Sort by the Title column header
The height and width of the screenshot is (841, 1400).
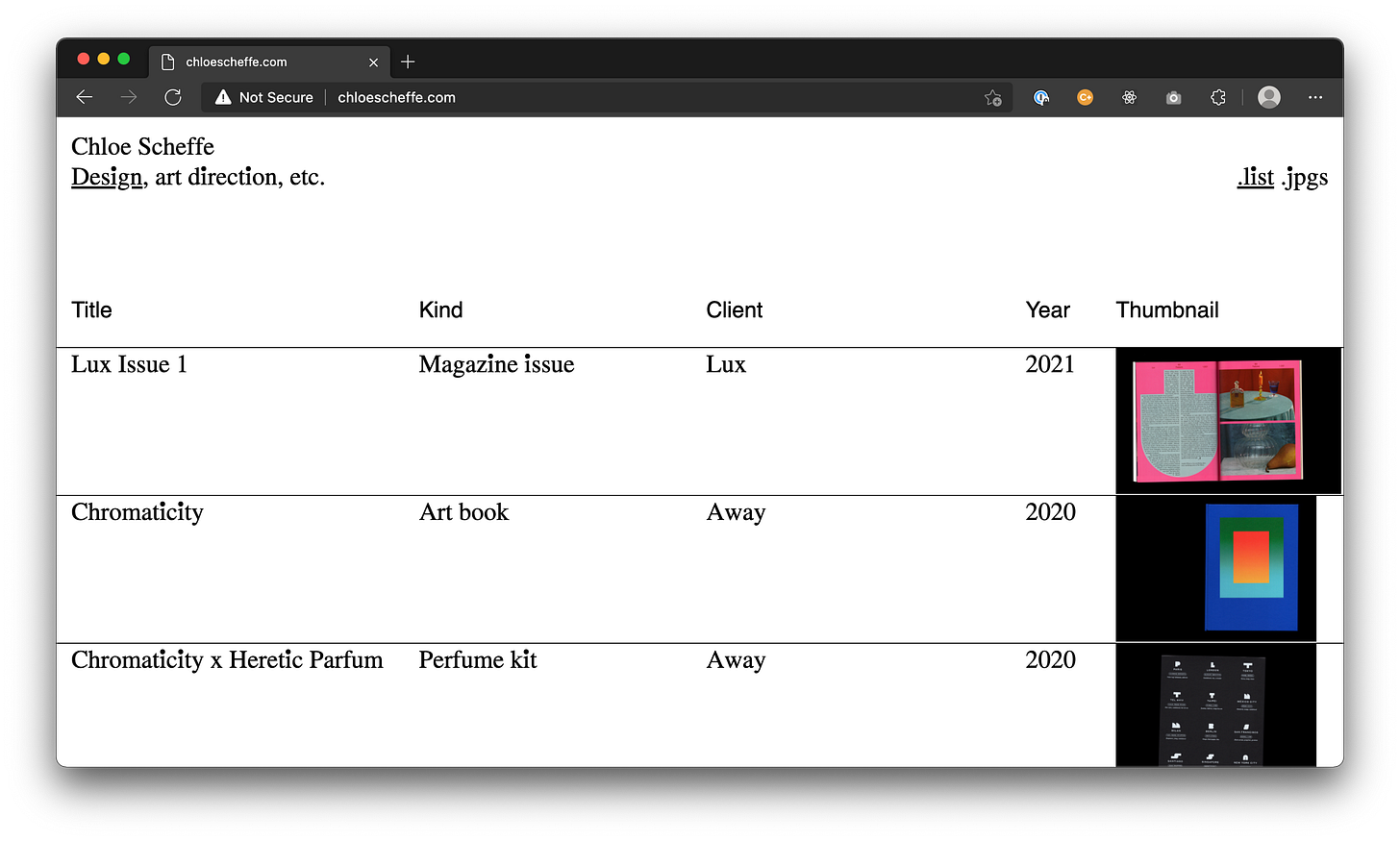pyautogui.click(x=91, y=309)
